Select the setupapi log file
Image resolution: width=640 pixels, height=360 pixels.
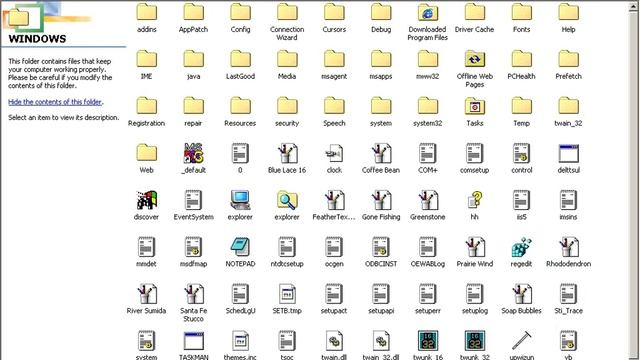pos(381,294)
